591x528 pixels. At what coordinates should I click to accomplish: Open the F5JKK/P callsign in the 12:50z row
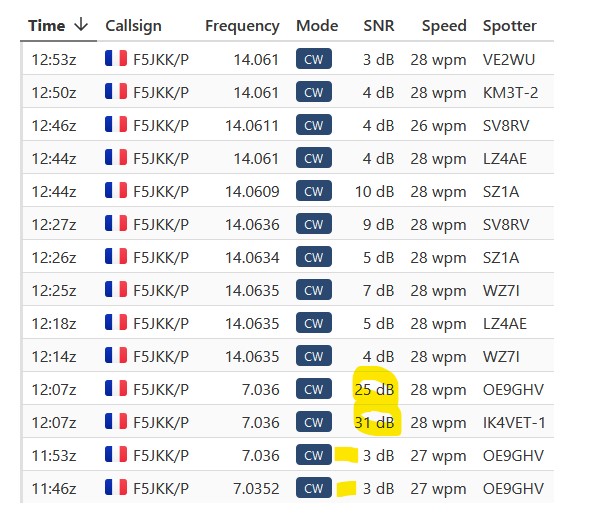tap(161, 92)
